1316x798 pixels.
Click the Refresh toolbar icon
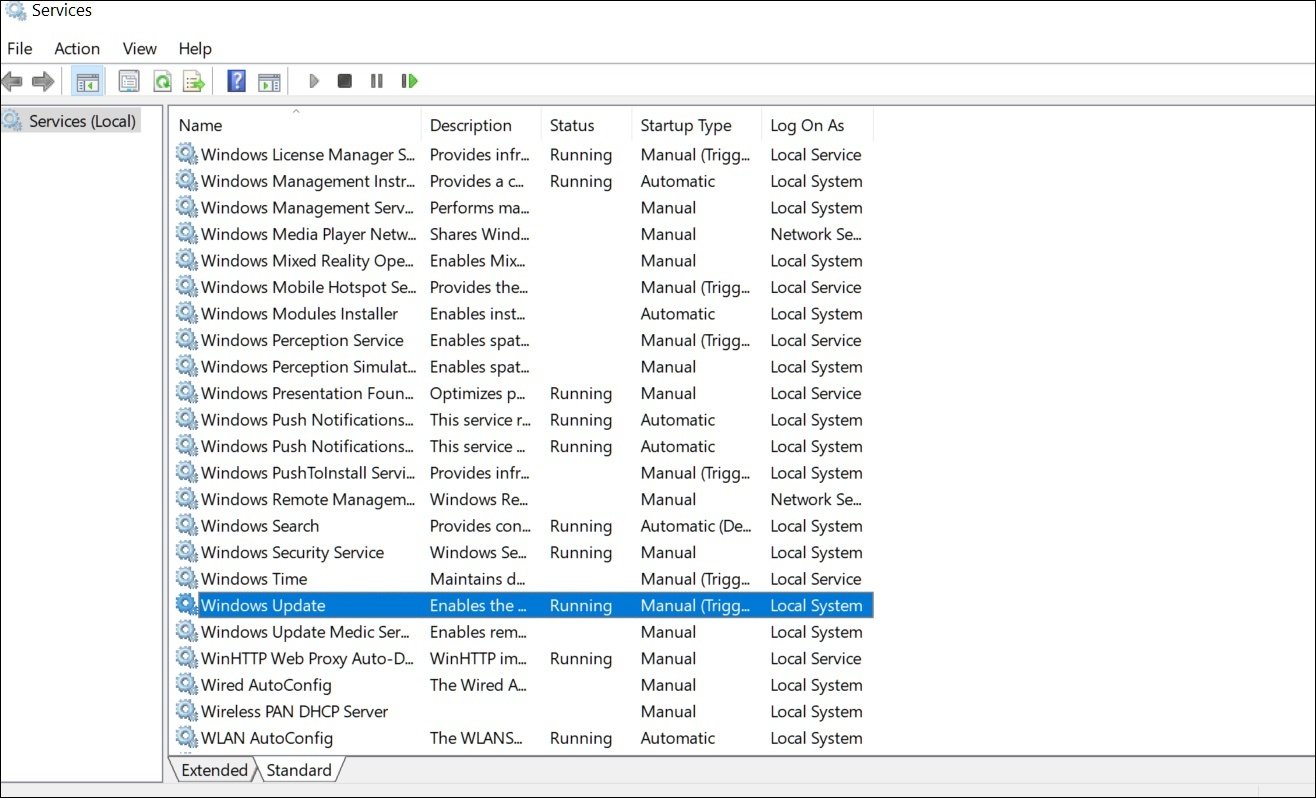pos(162,81)
